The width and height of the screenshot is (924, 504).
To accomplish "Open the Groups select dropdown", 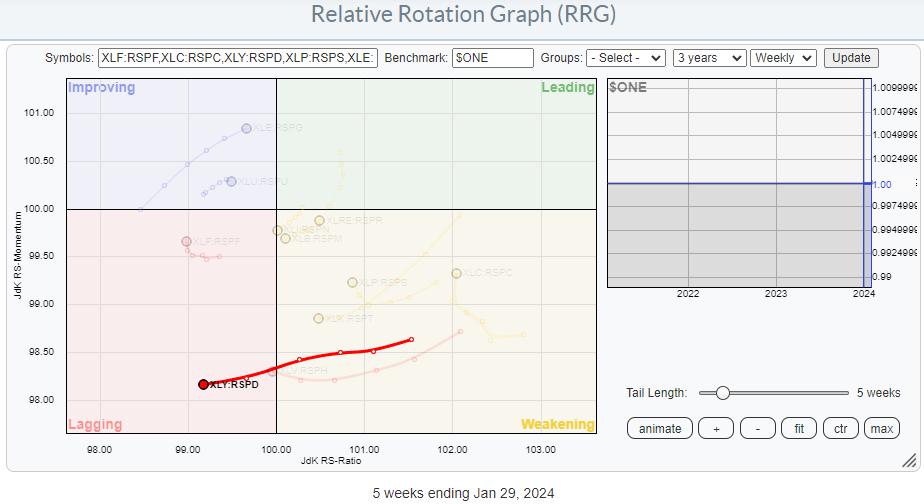I will [625, 58].
